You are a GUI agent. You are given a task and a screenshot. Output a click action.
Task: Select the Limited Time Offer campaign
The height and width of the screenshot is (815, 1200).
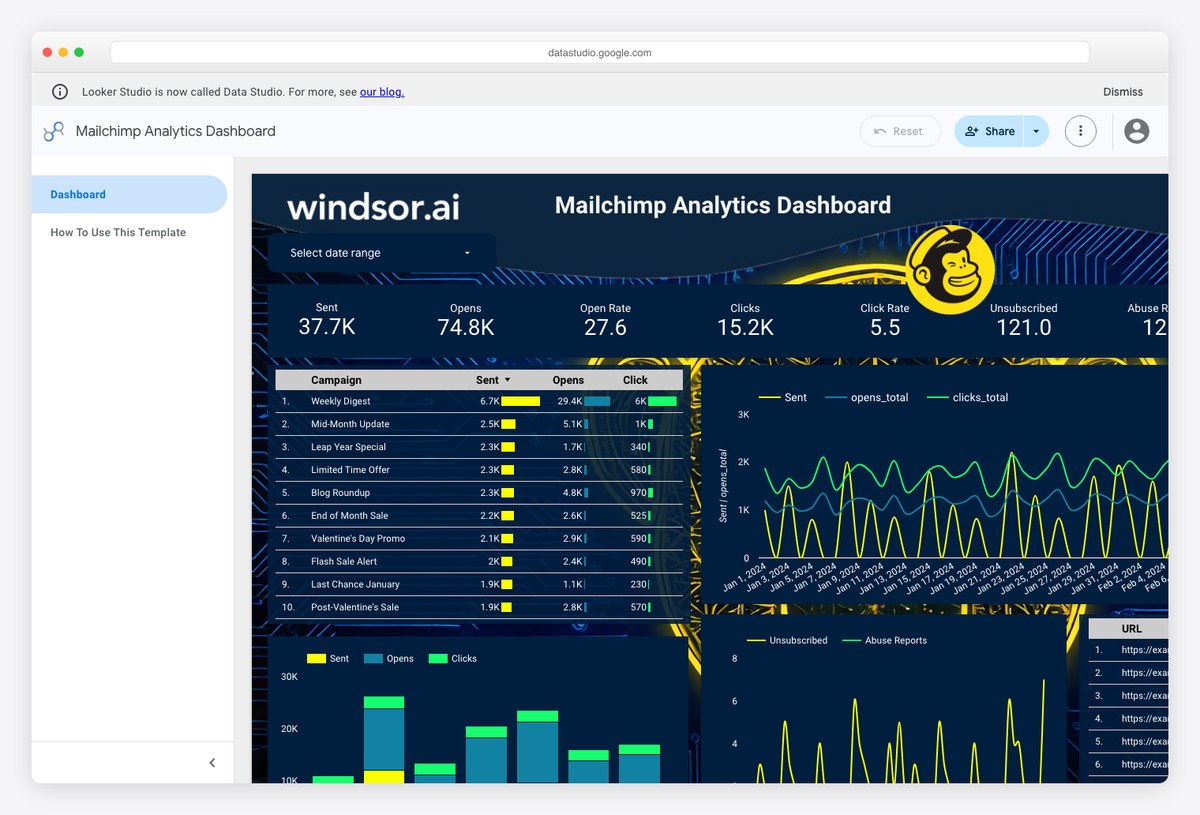479,470
